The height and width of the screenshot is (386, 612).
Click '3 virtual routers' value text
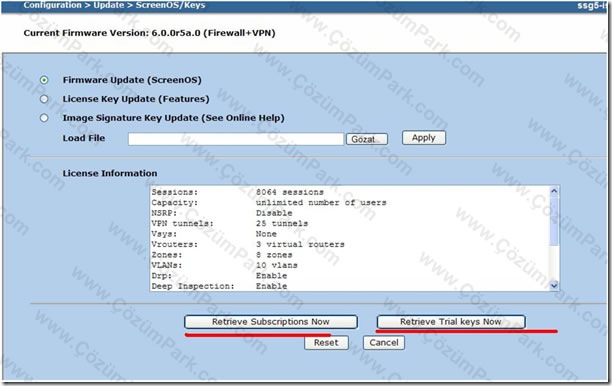click(300, 245)
